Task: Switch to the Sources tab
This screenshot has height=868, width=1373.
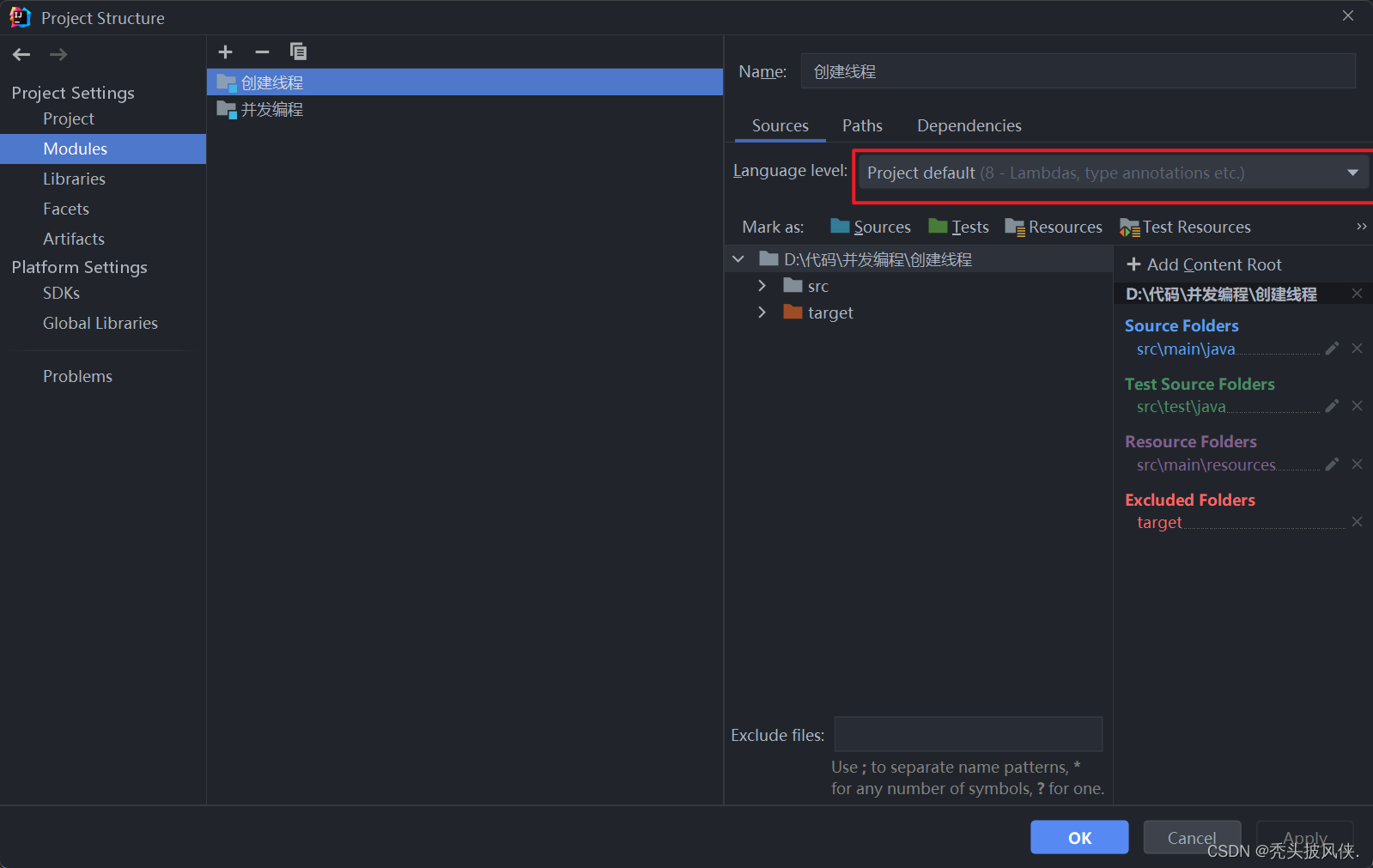Action: point(781,125)
